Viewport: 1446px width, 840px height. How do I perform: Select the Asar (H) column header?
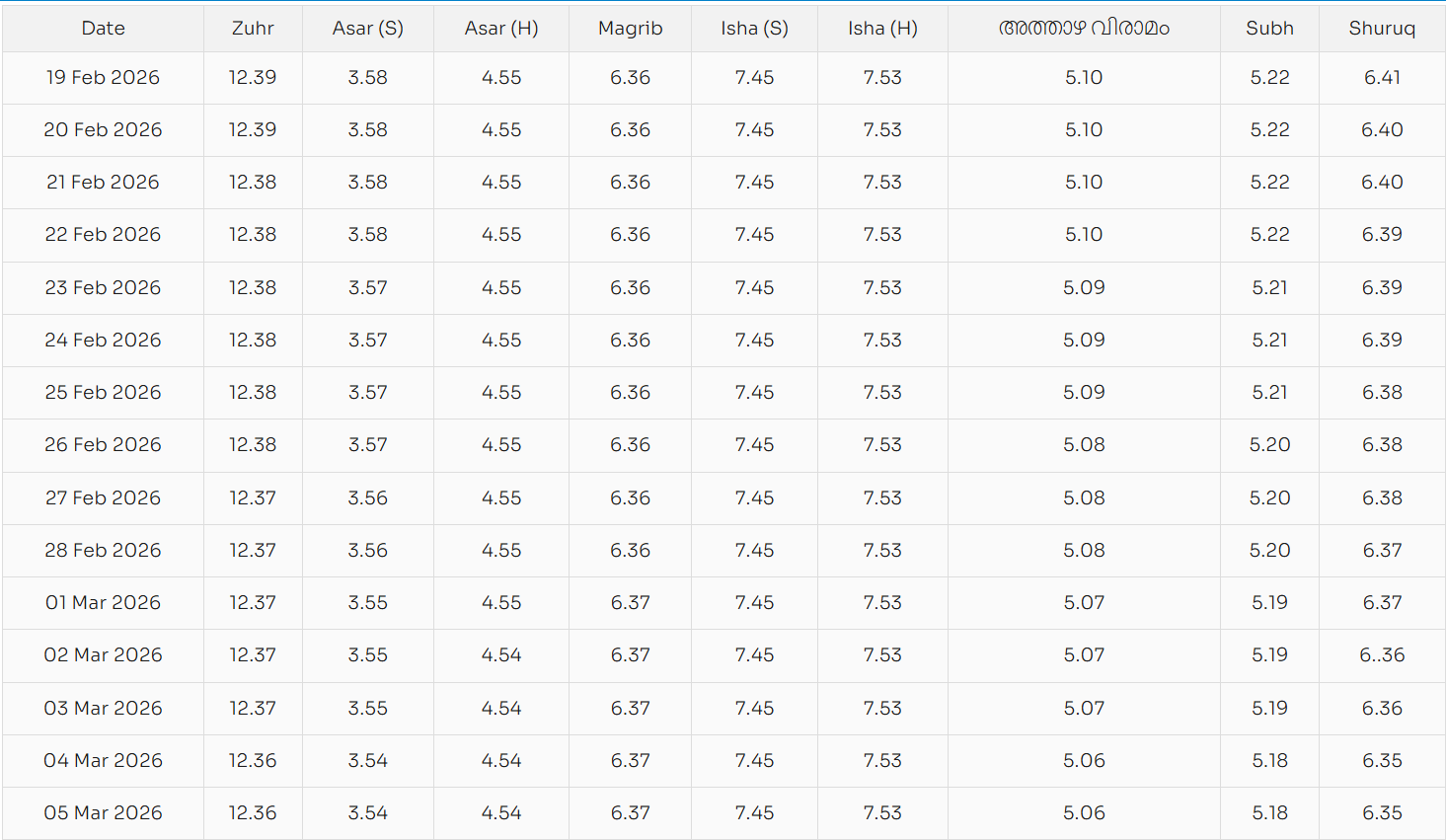(x=501, y=29)
